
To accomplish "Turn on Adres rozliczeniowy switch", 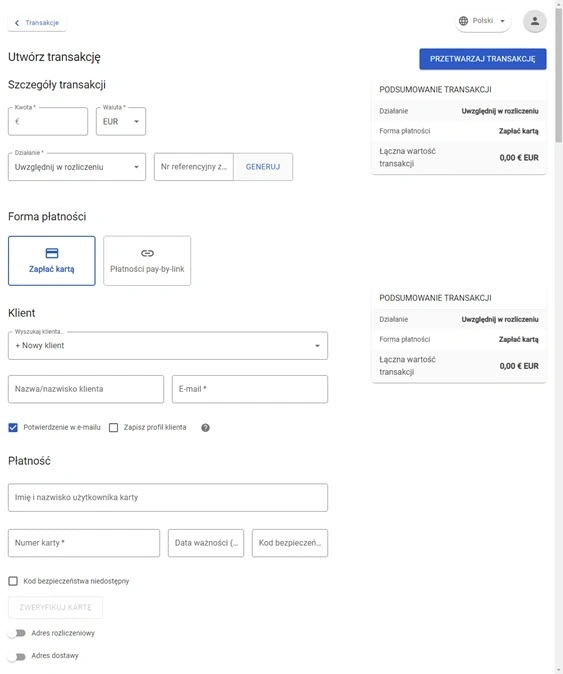I will pyautogui.click(x=17, y=633).
